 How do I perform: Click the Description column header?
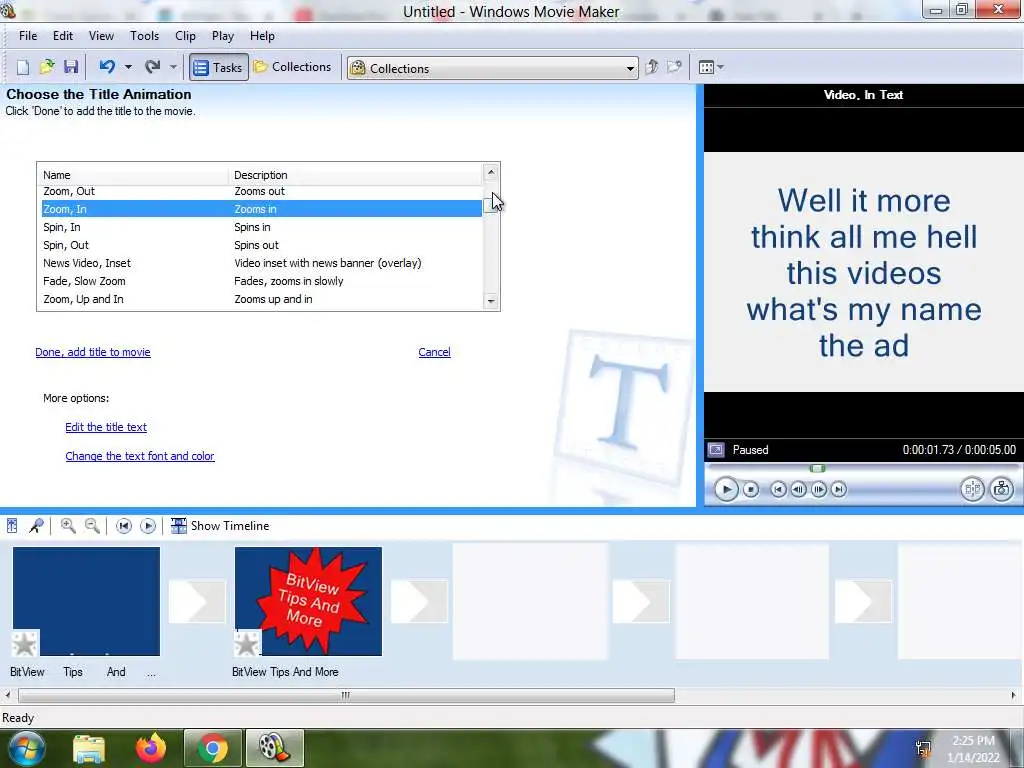pyautogui.click(x=355, y=175)
